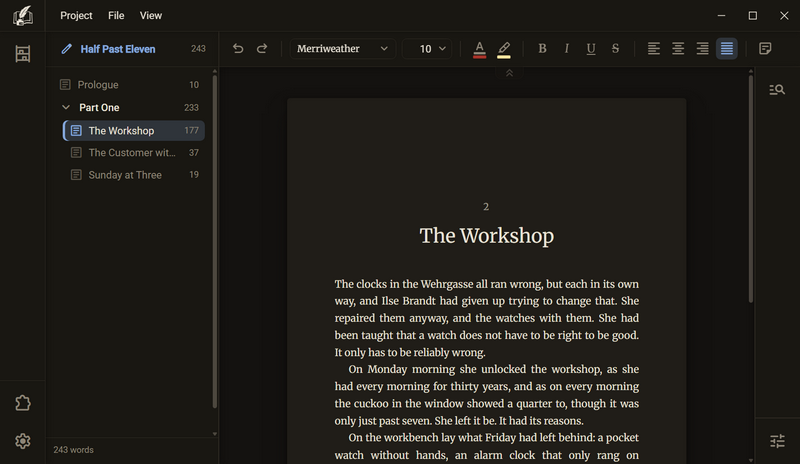Screen dimensions: 800x464
Task: Align text left
Action: [x=654, y=48]
